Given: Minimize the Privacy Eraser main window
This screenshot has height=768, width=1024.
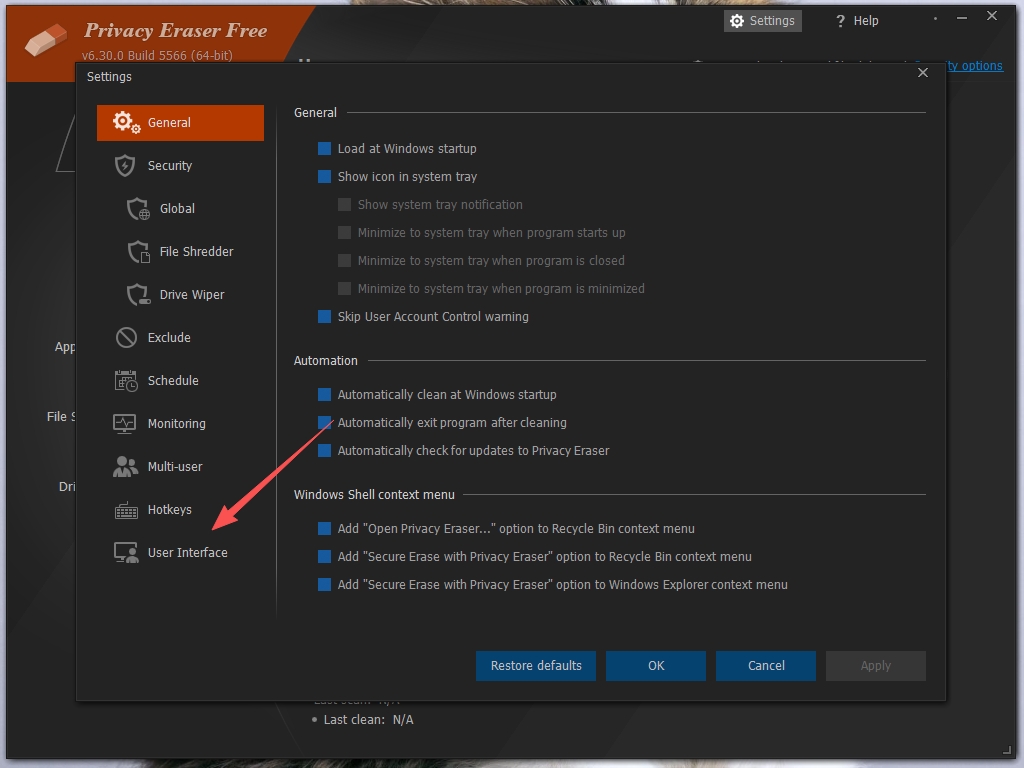Looking at the screenshot, I should pyautogui.click(x=962, y=18).
